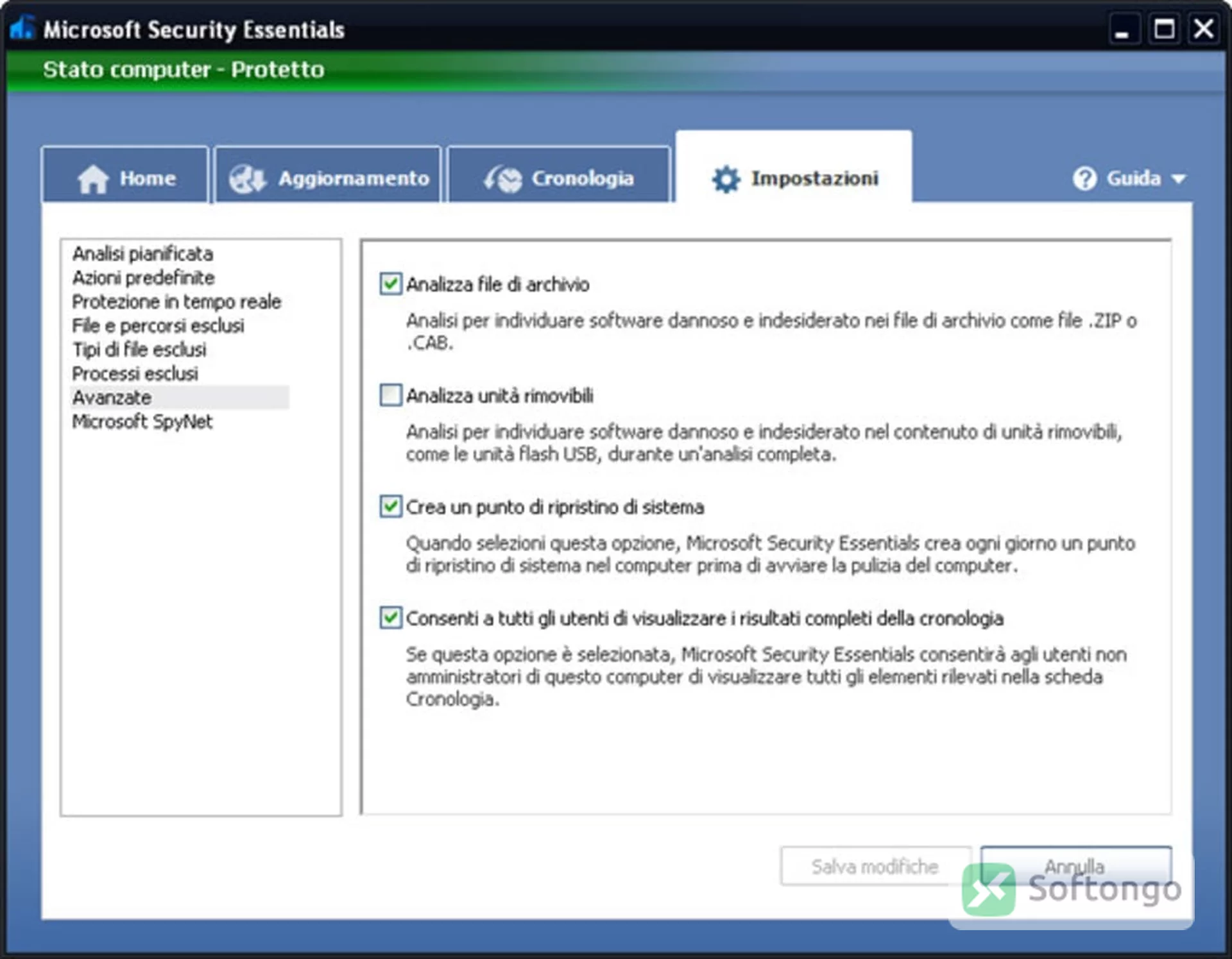Choose Tipi di file esclusi
The width and height of the screenshot is (1232, 959).
(139, 350)
